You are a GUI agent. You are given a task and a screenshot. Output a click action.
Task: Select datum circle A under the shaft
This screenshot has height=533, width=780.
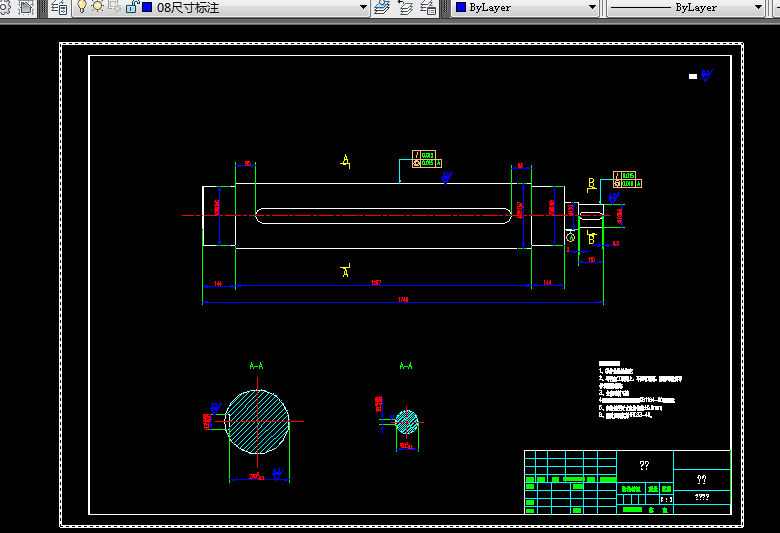tap(571, 237)
